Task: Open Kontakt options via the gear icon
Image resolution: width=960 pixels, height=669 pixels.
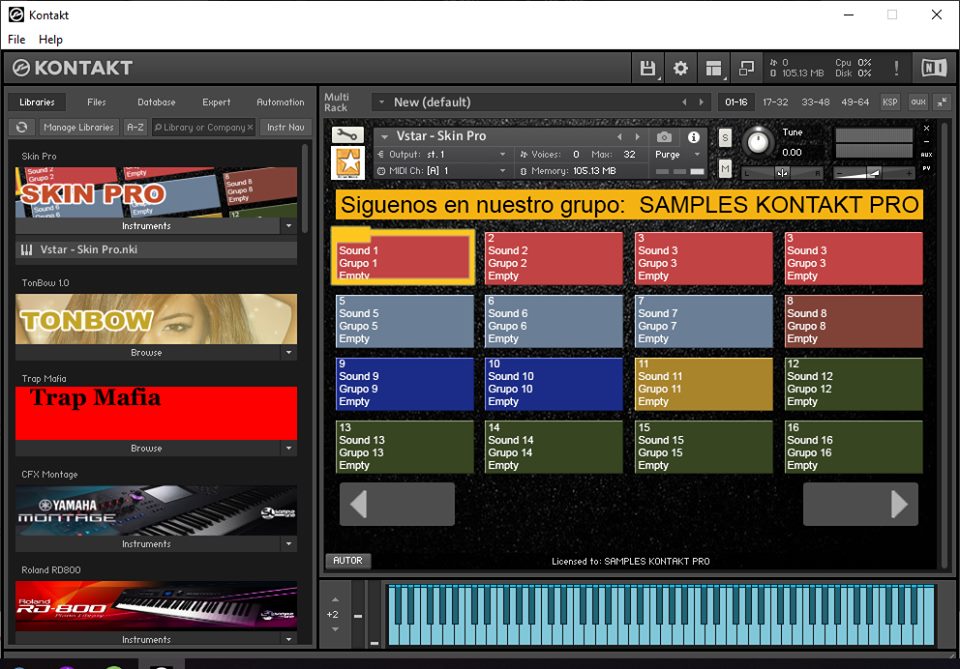Action: [x=680, y=67]
